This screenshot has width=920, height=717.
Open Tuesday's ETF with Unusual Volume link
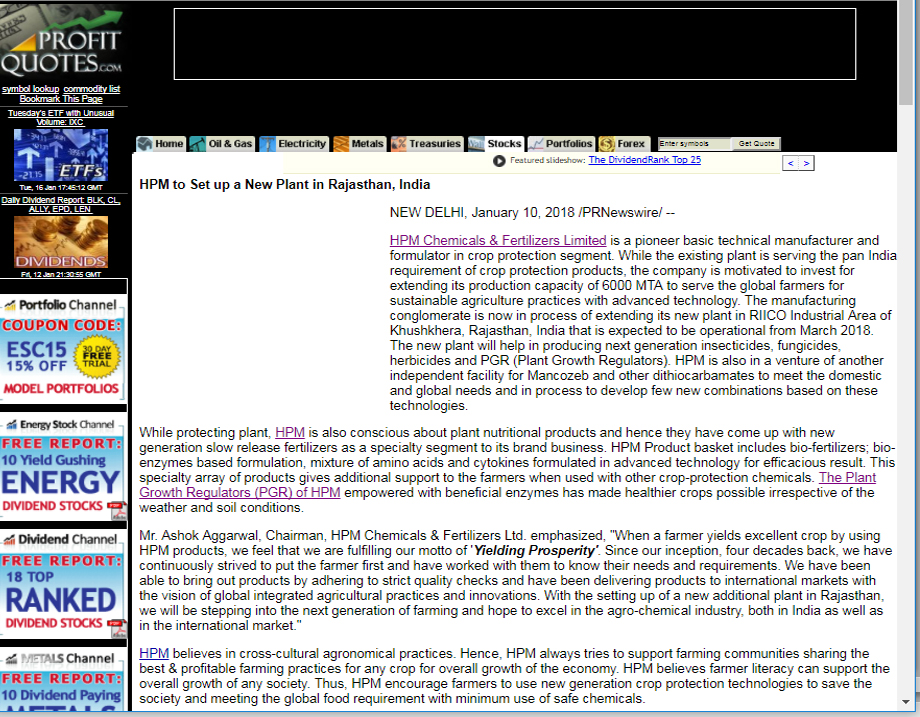[x=60, y=117]
